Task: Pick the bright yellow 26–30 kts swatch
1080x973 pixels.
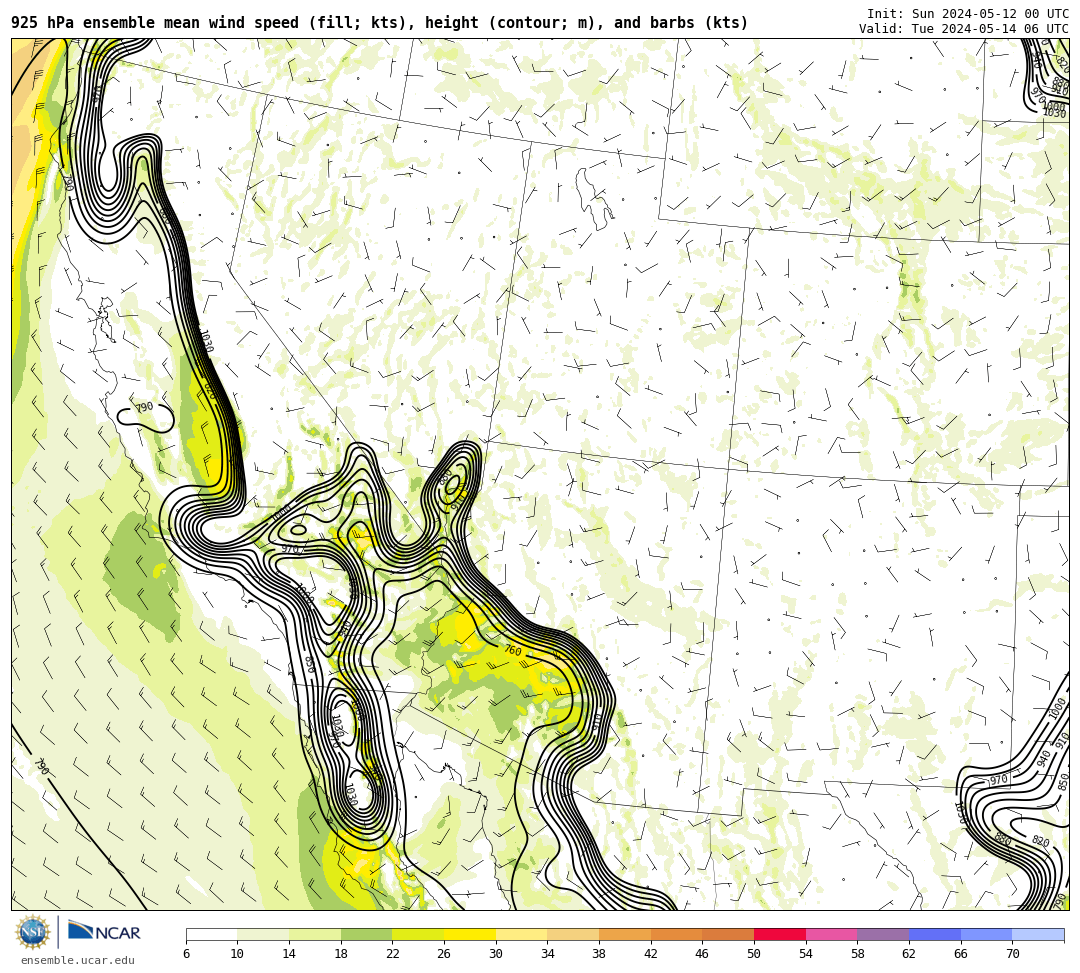Action: 470,934
